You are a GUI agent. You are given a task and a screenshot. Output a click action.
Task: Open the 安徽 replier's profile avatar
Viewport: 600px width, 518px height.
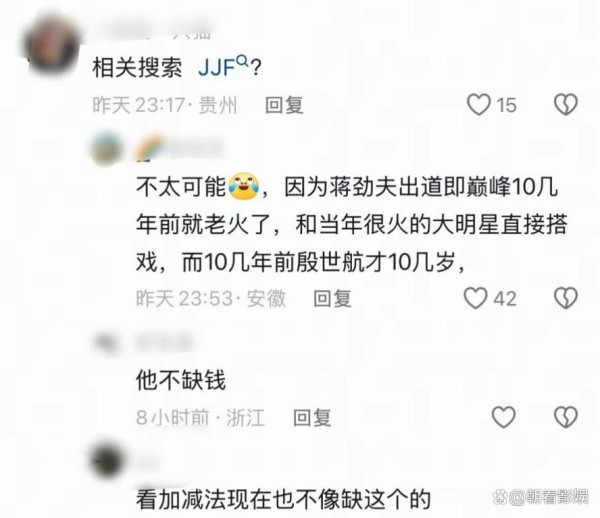coord(108,148)
